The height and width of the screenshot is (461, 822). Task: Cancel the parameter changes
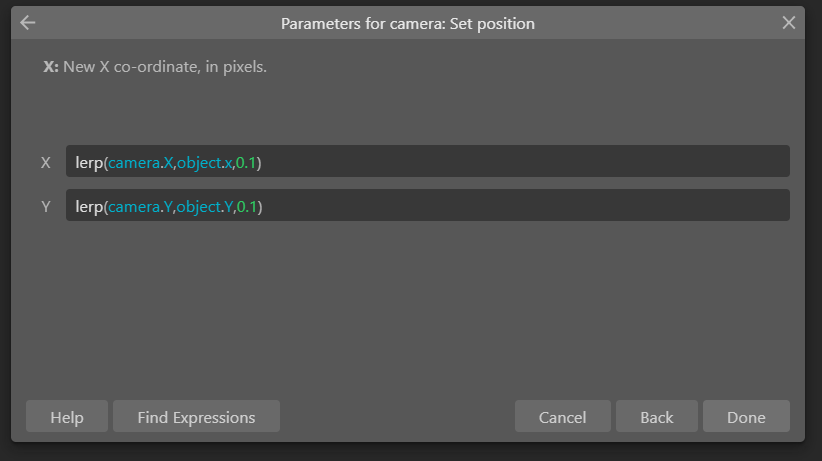[x=563, y=416]
